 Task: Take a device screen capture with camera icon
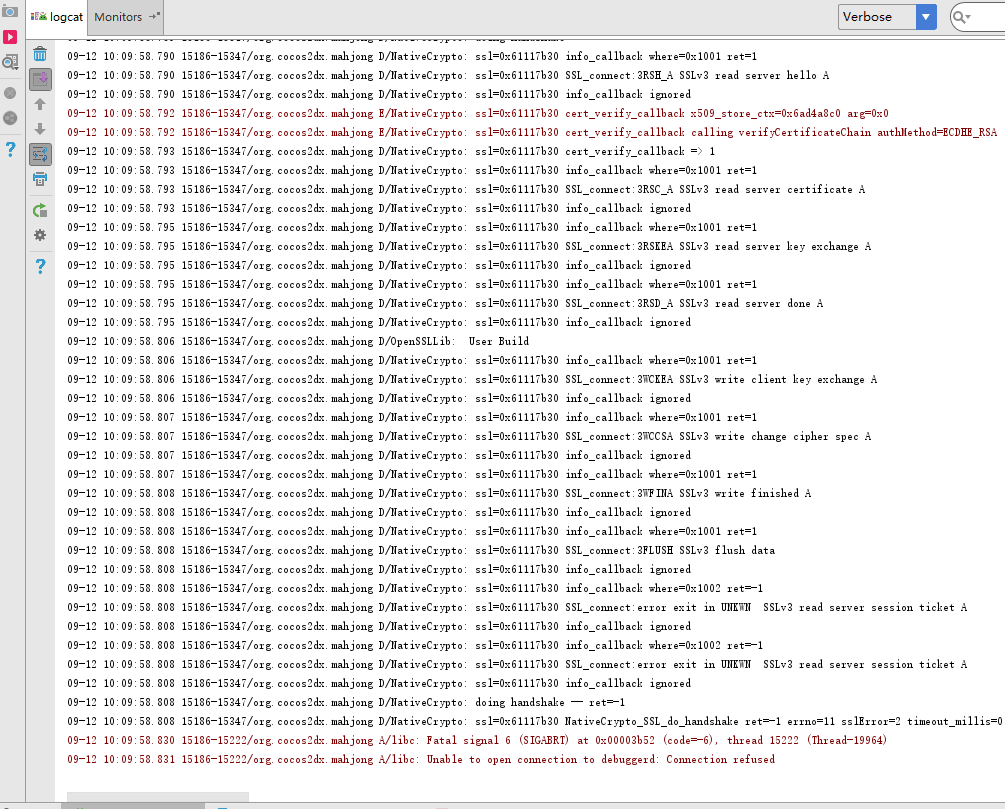click(10, 11)
